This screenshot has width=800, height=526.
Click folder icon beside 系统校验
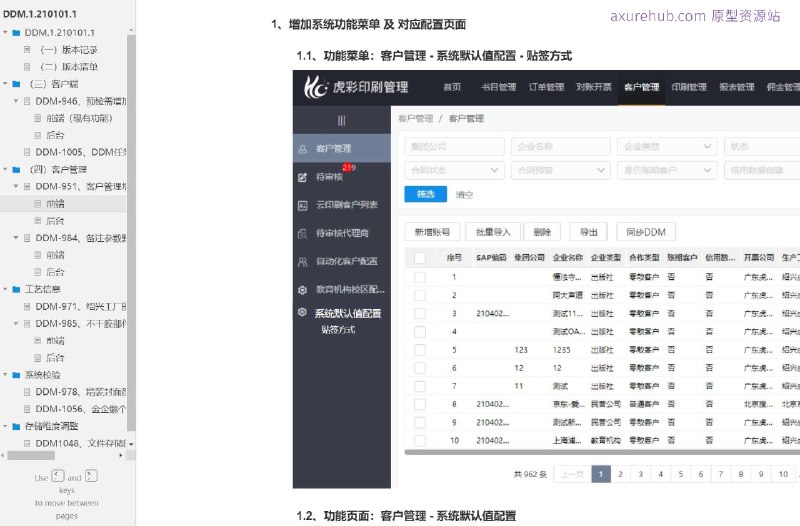pyautogui.click(x=16, y=375)
